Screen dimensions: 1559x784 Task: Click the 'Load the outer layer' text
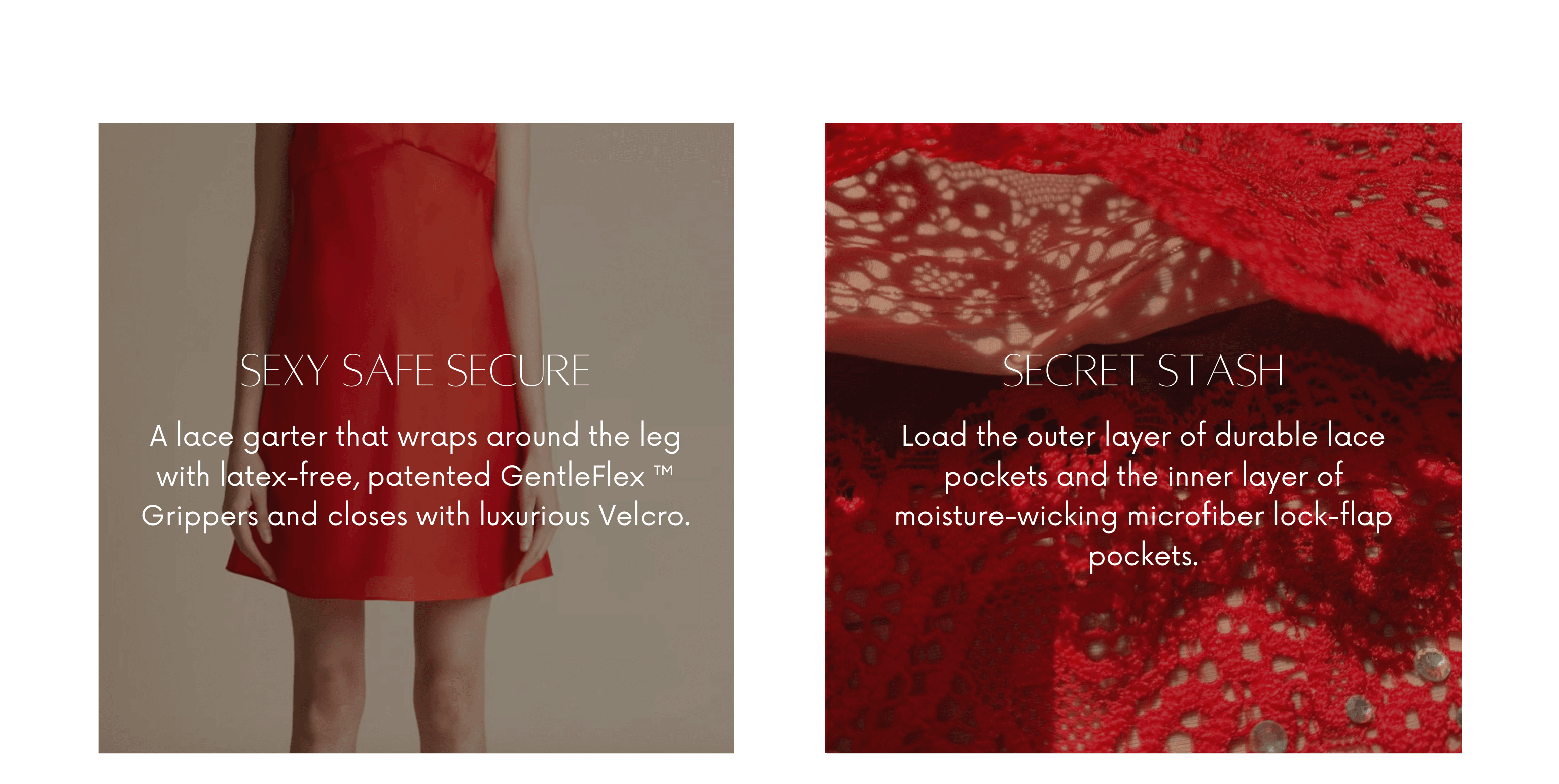pos(1036,437)
